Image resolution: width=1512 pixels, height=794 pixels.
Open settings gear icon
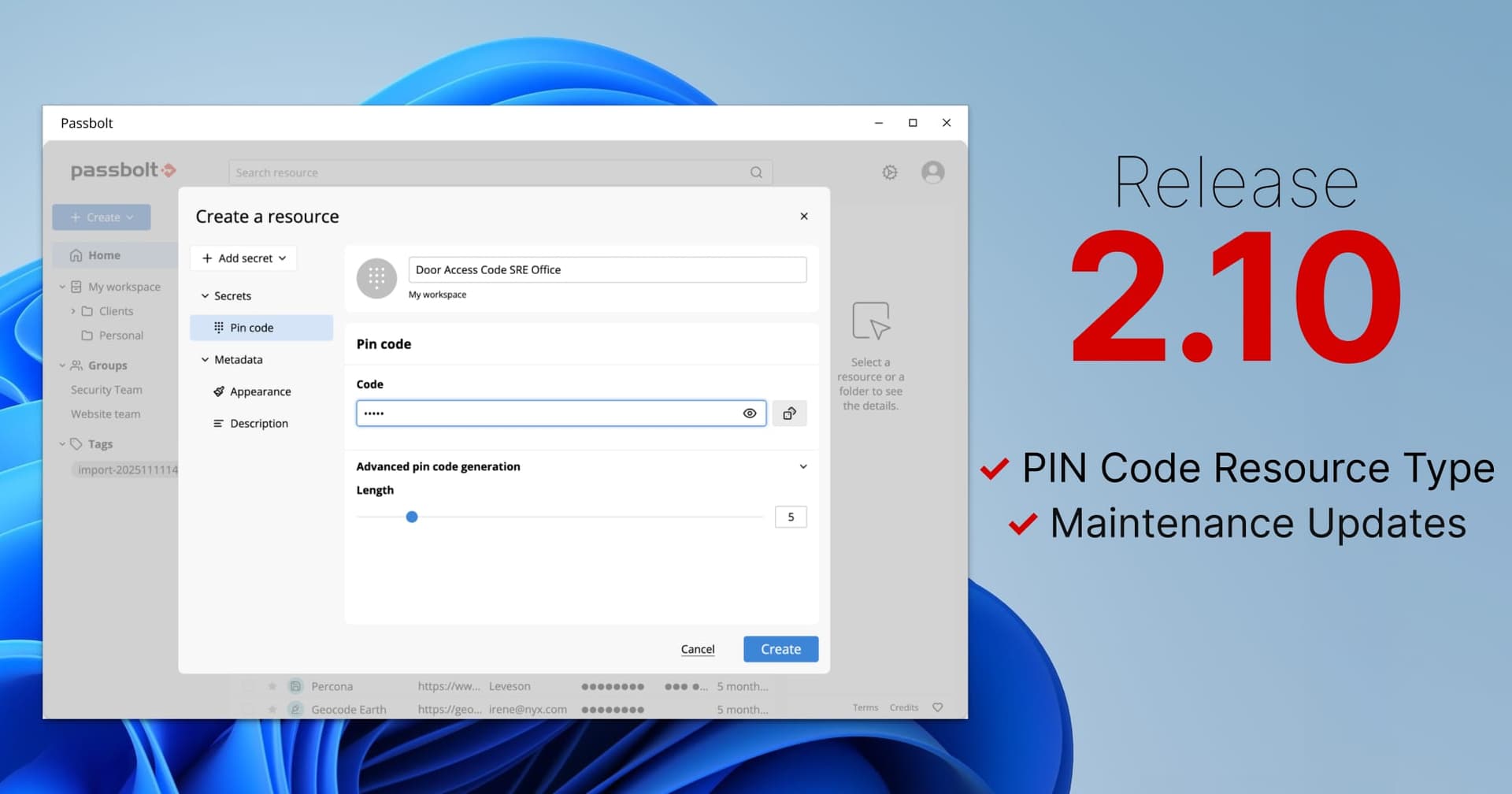(890, 173)
